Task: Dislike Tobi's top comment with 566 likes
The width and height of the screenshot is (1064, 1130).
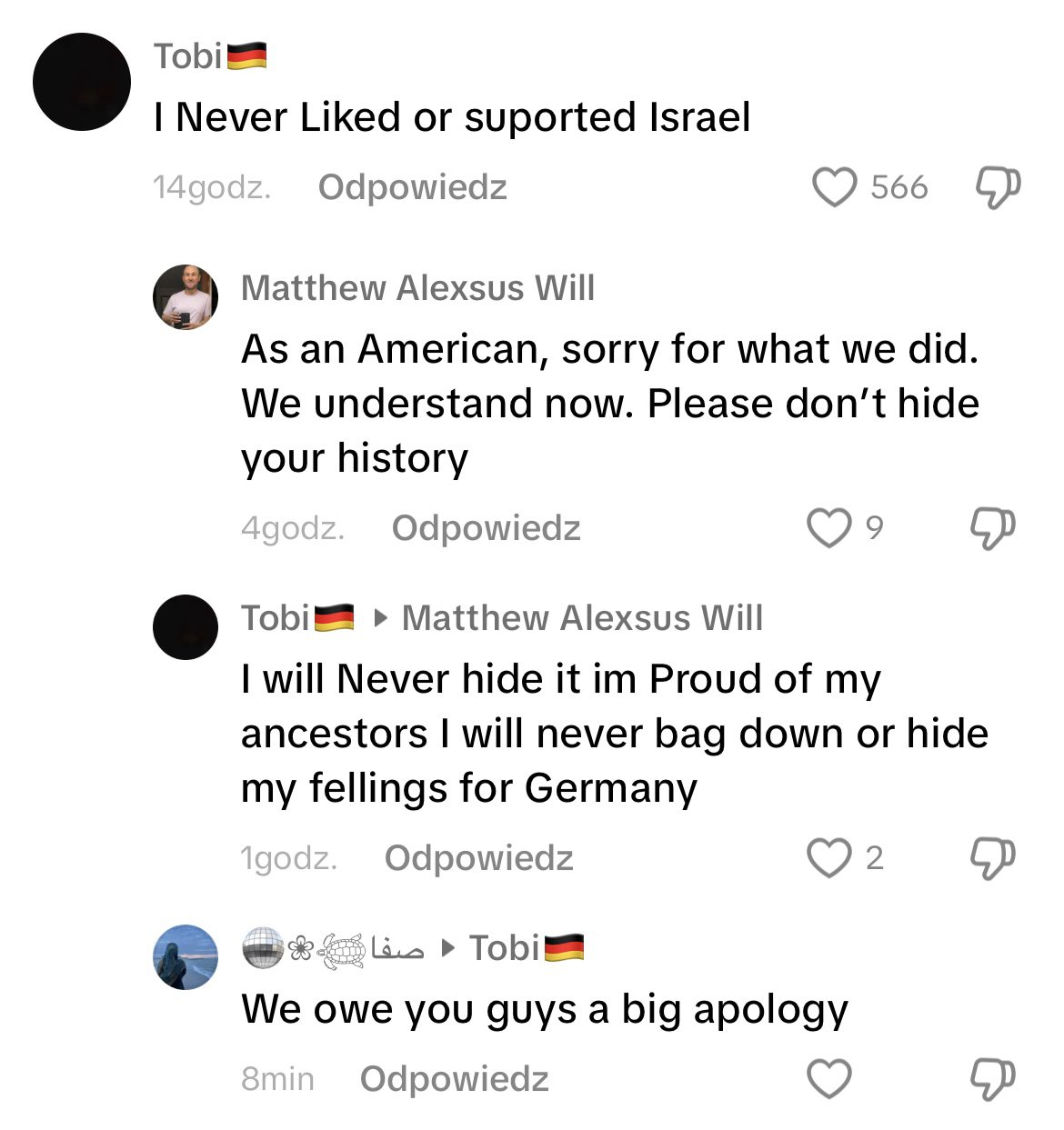Action: click(x=998, y=188)
